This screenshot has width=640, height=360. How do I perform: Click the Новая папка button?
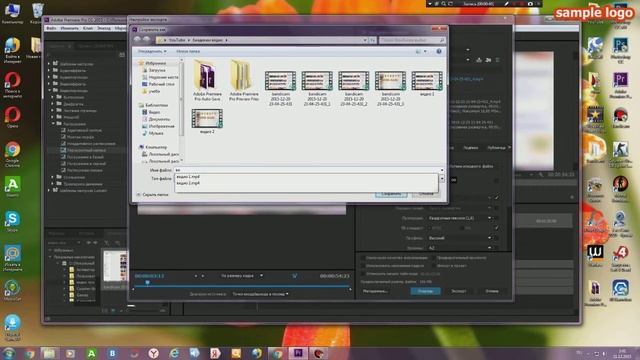[x=188, y=51]
